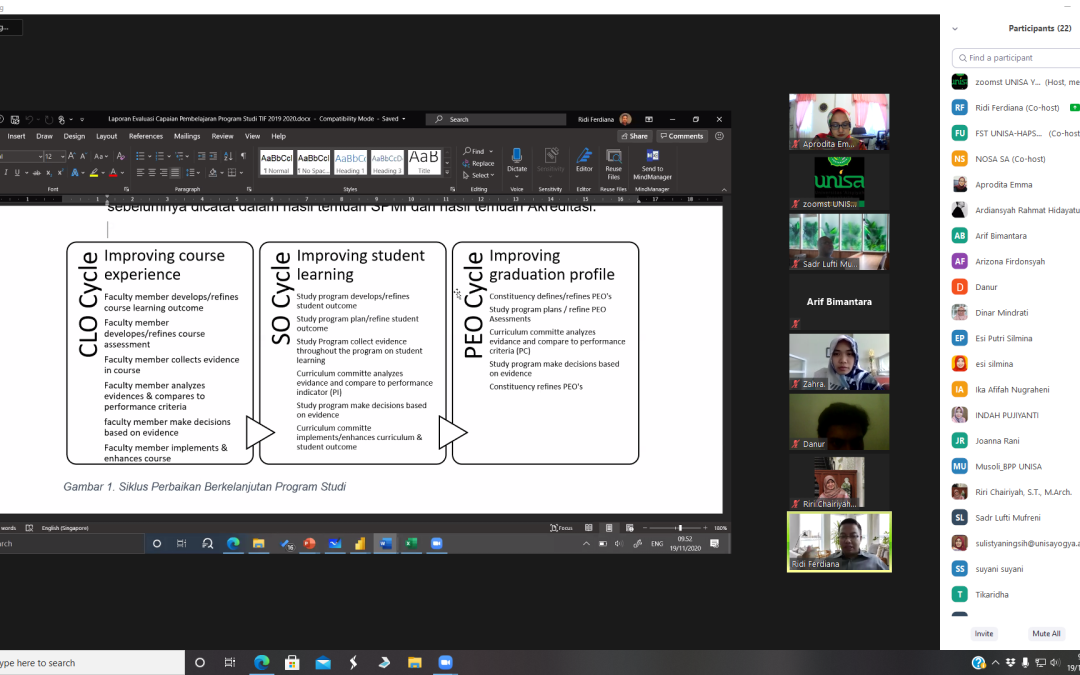Switch to the Mailings ribbon tab
Screen dimensions: 1080x675
[187, 136]
